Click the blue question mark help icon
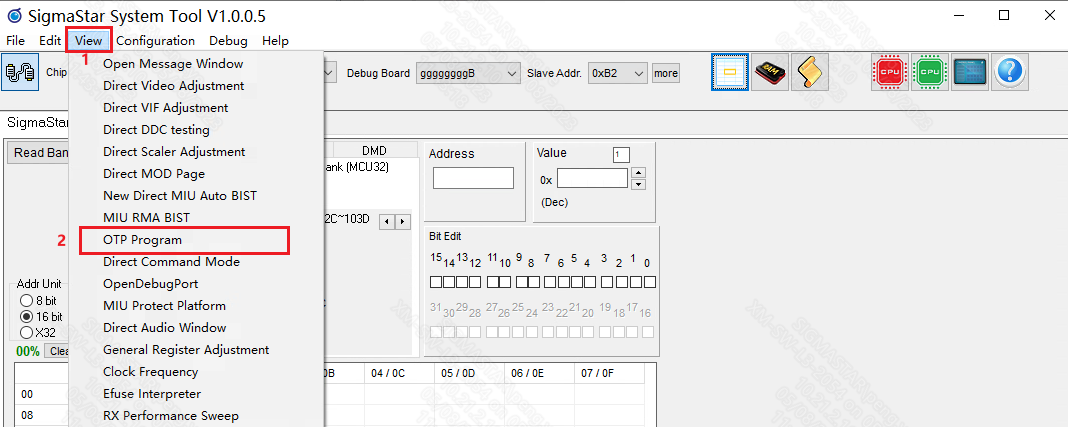 coord(1010,72)
